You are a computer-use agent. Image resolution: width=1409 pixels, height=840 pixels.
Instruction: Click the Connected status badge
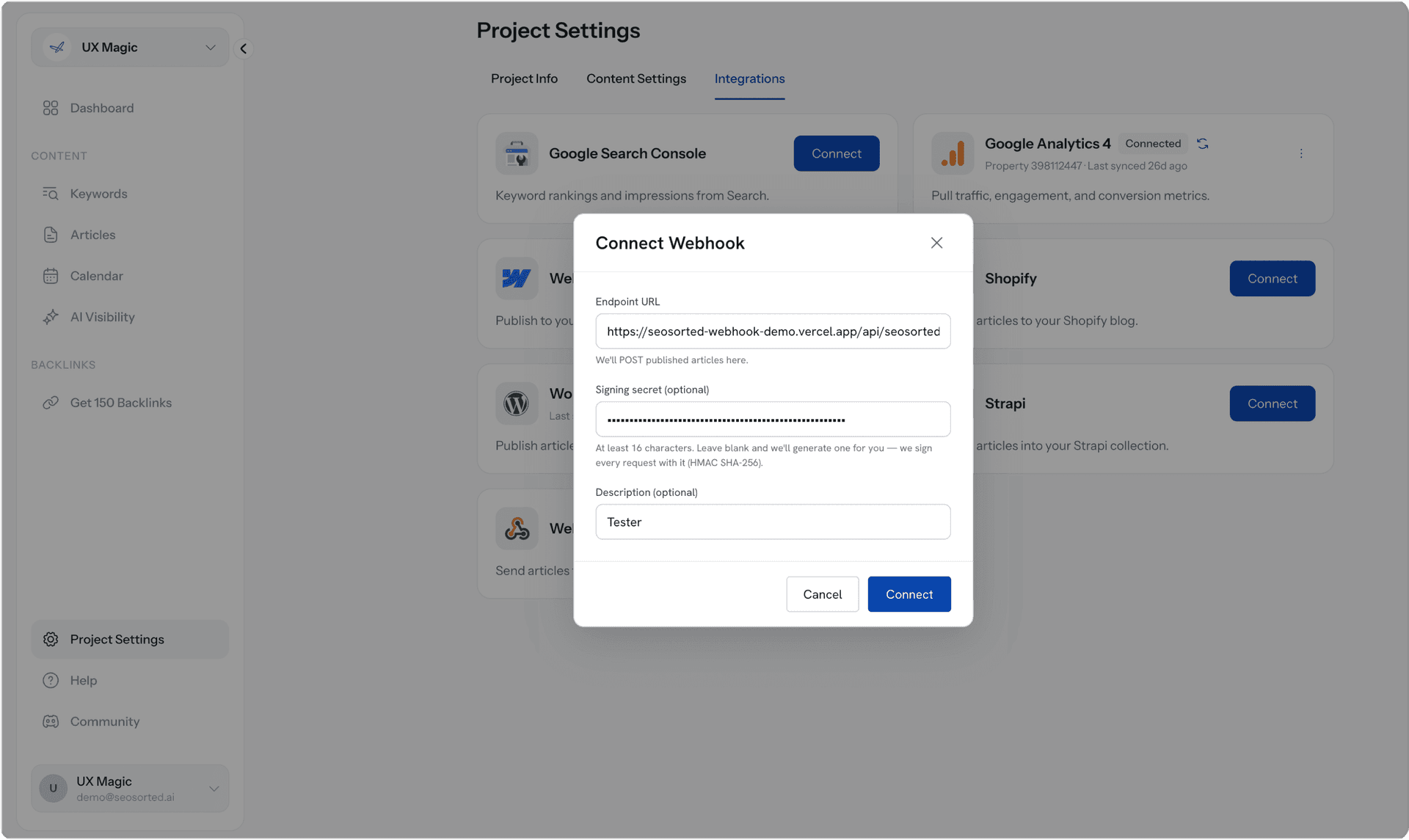[1153, 144]
